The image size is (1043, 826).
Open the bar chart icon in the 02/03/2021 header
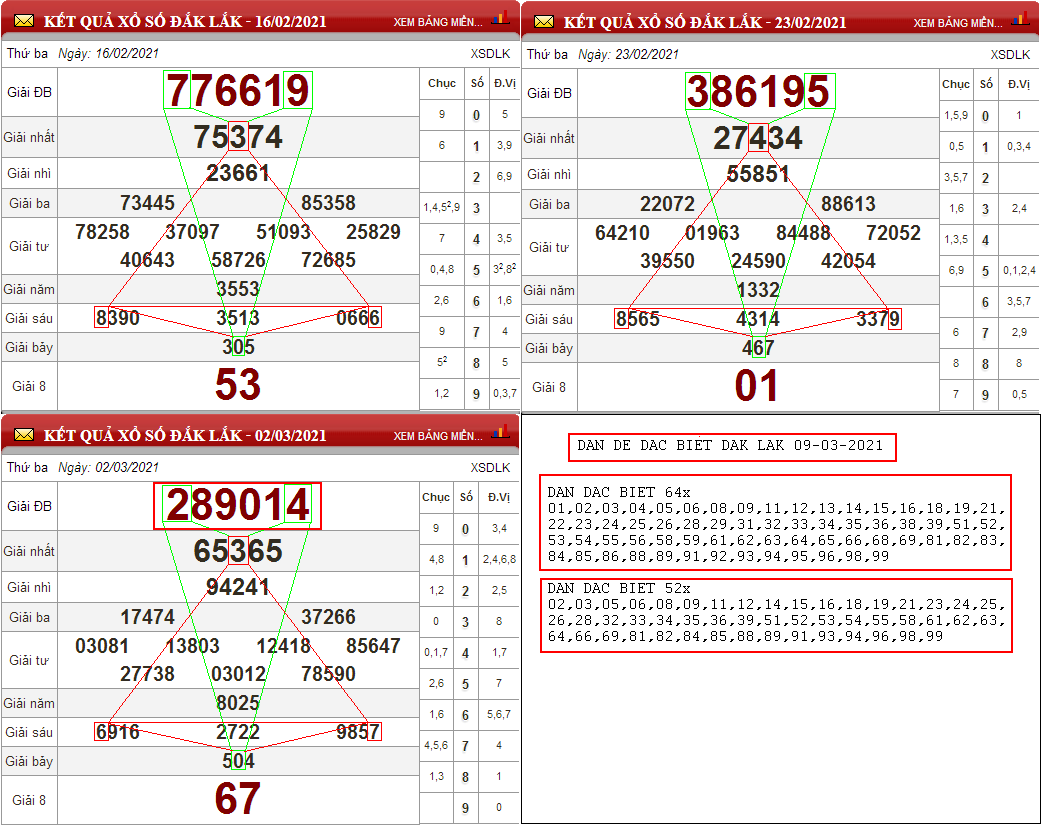[x=500, y=432]
